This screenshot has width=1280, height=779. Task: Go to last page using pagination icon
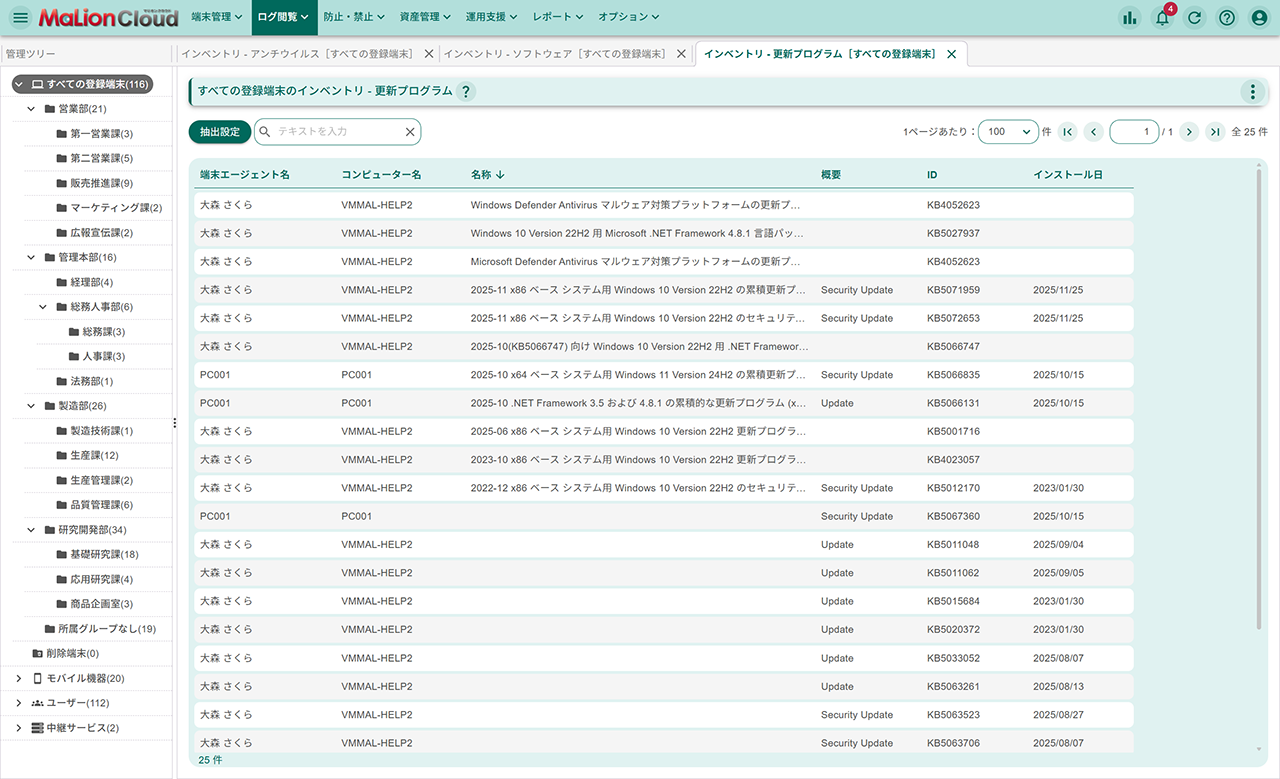pos(1215,132)
